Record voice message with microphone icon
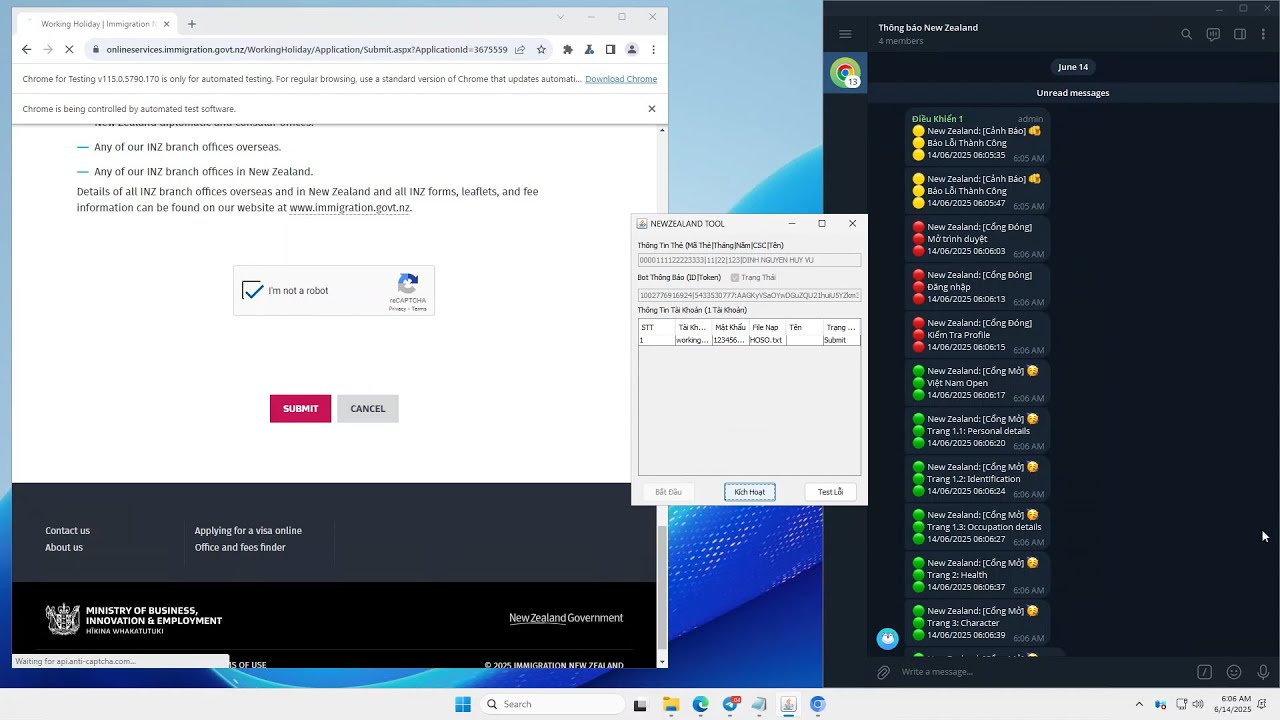This screenshot has height=720, width=1280. (x=1263, y=672)
